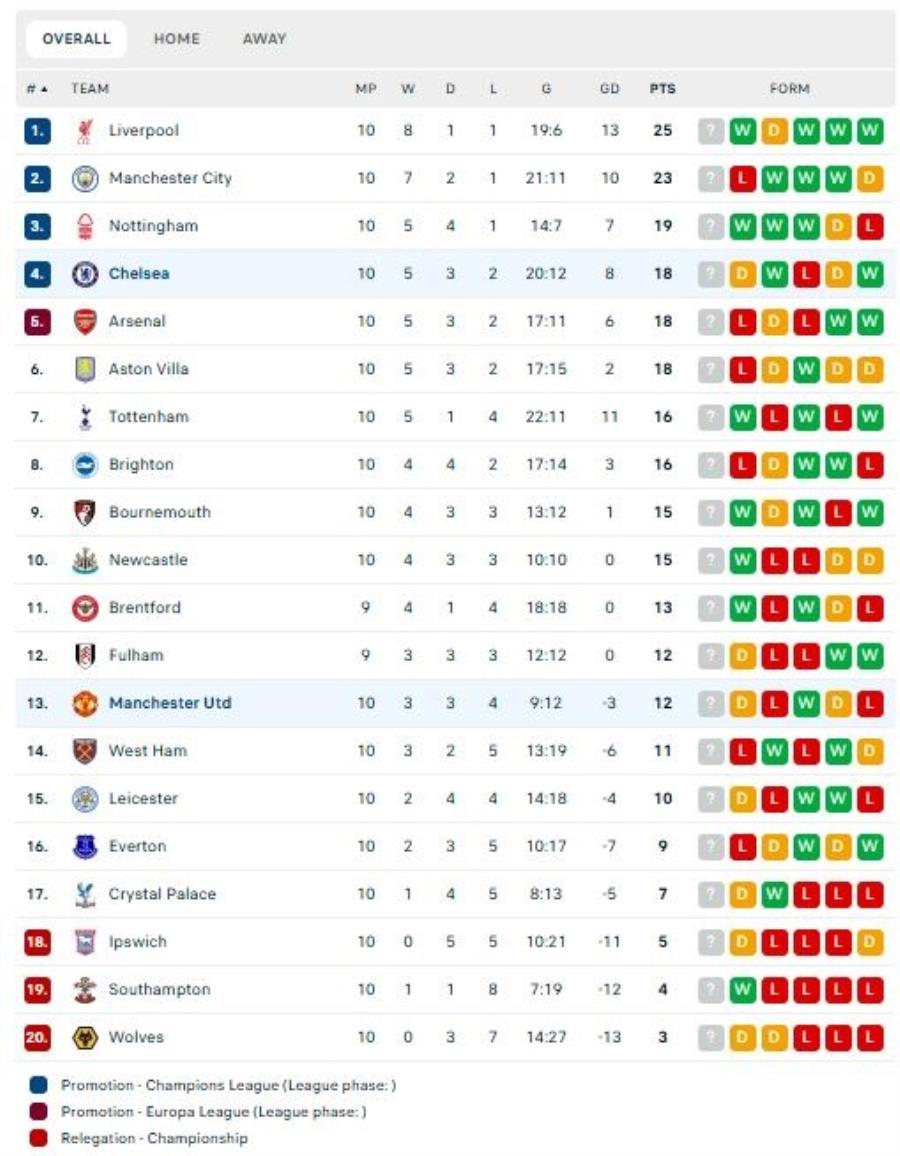Click Nottingham's red L form badge
Screen dimensions: 900x1156
[x=870, y=226]
